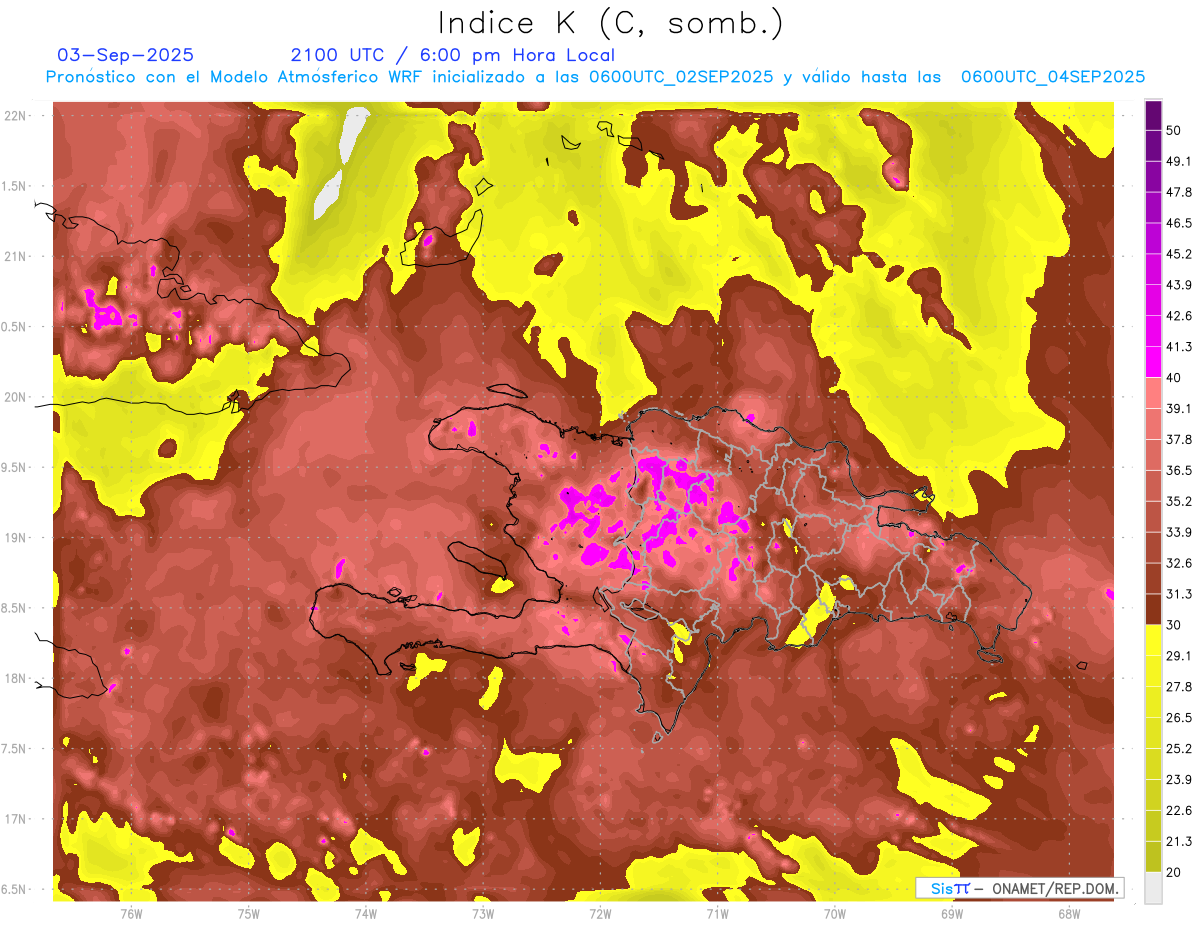Click the "74W" longitude axis label

[366, 914]
